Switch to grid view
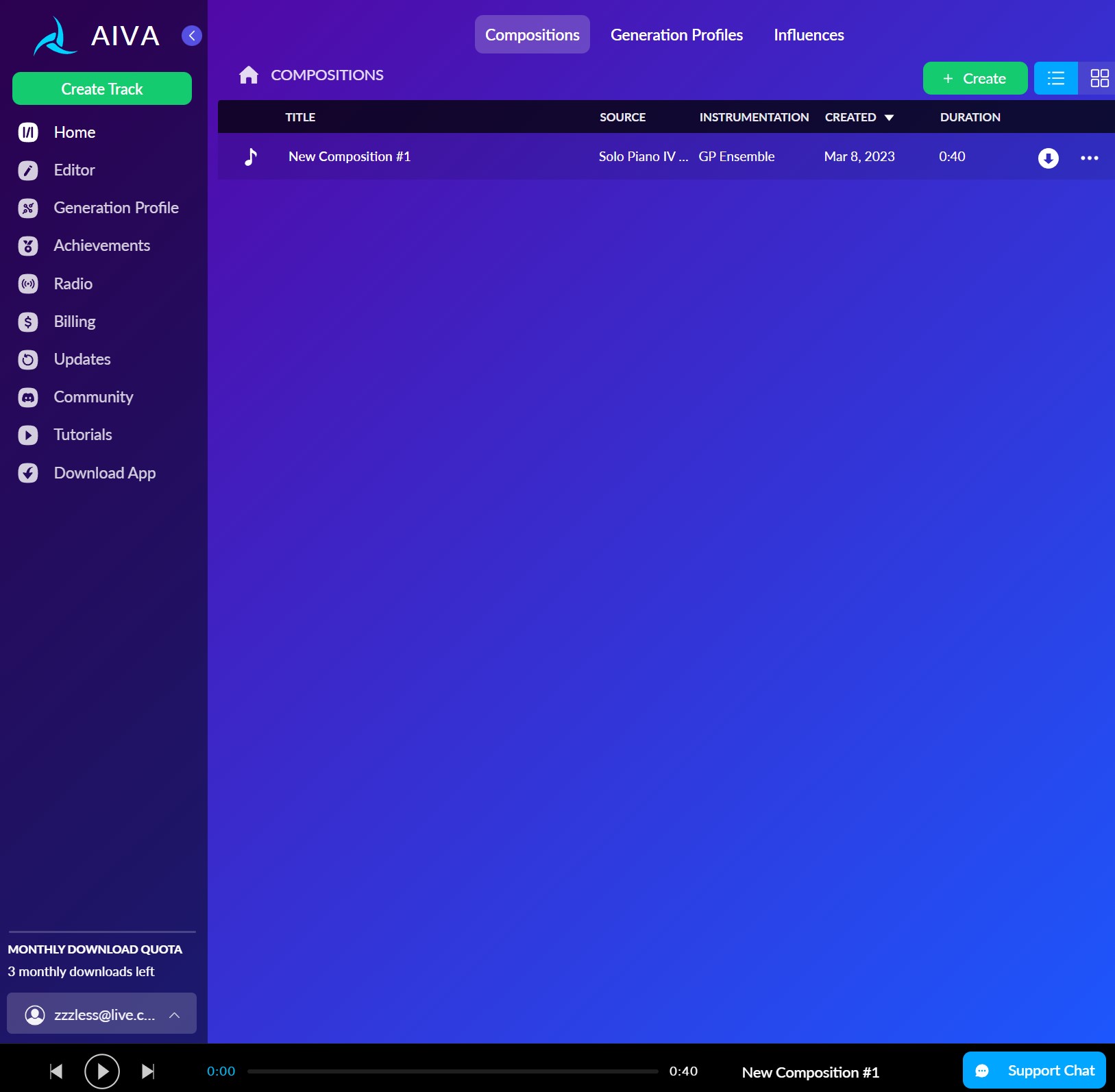Screen dimensions: 1115x1092 1099,78
